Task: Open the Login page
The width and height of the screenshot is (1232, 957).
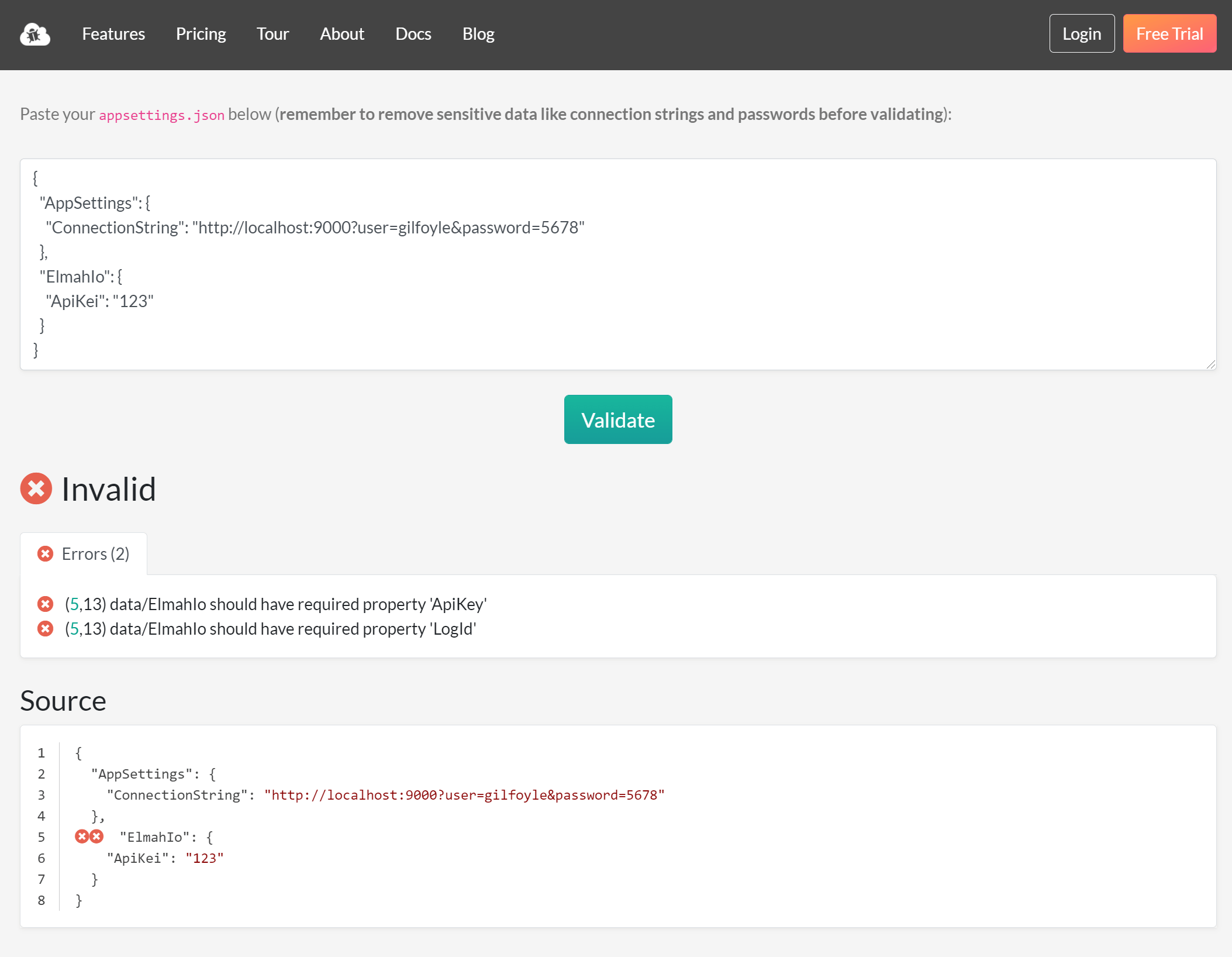Action: click(x=1081, y=33)
